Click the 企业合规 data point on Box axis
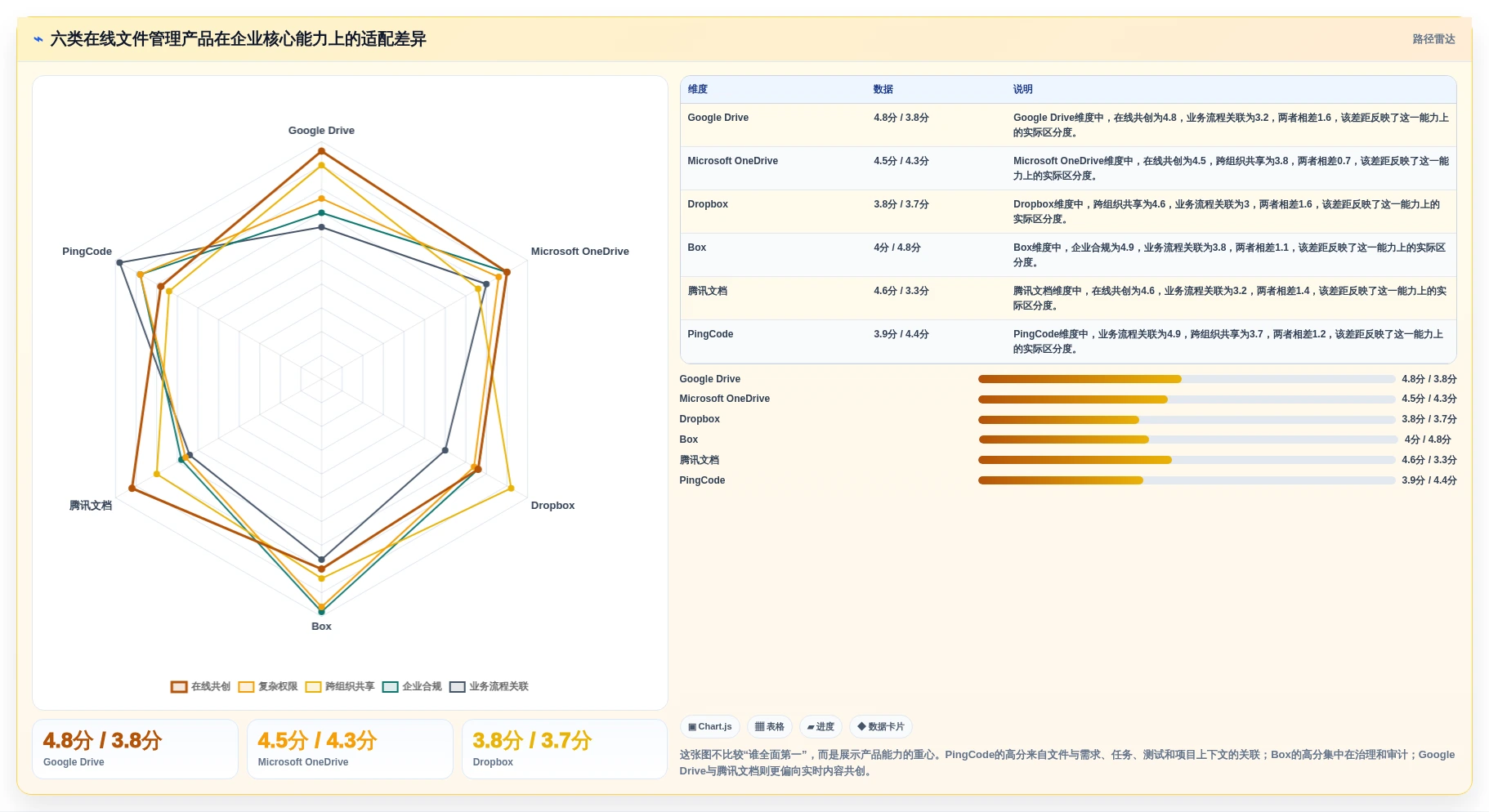This screenshot has width=1489, height=812. [321, 612]
